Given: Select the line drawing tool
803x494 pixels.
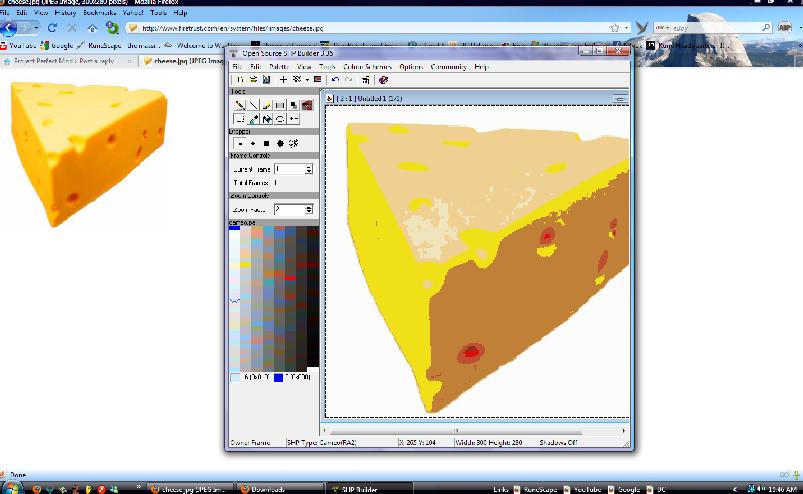Looking at the screenshot, I should 253,104.
